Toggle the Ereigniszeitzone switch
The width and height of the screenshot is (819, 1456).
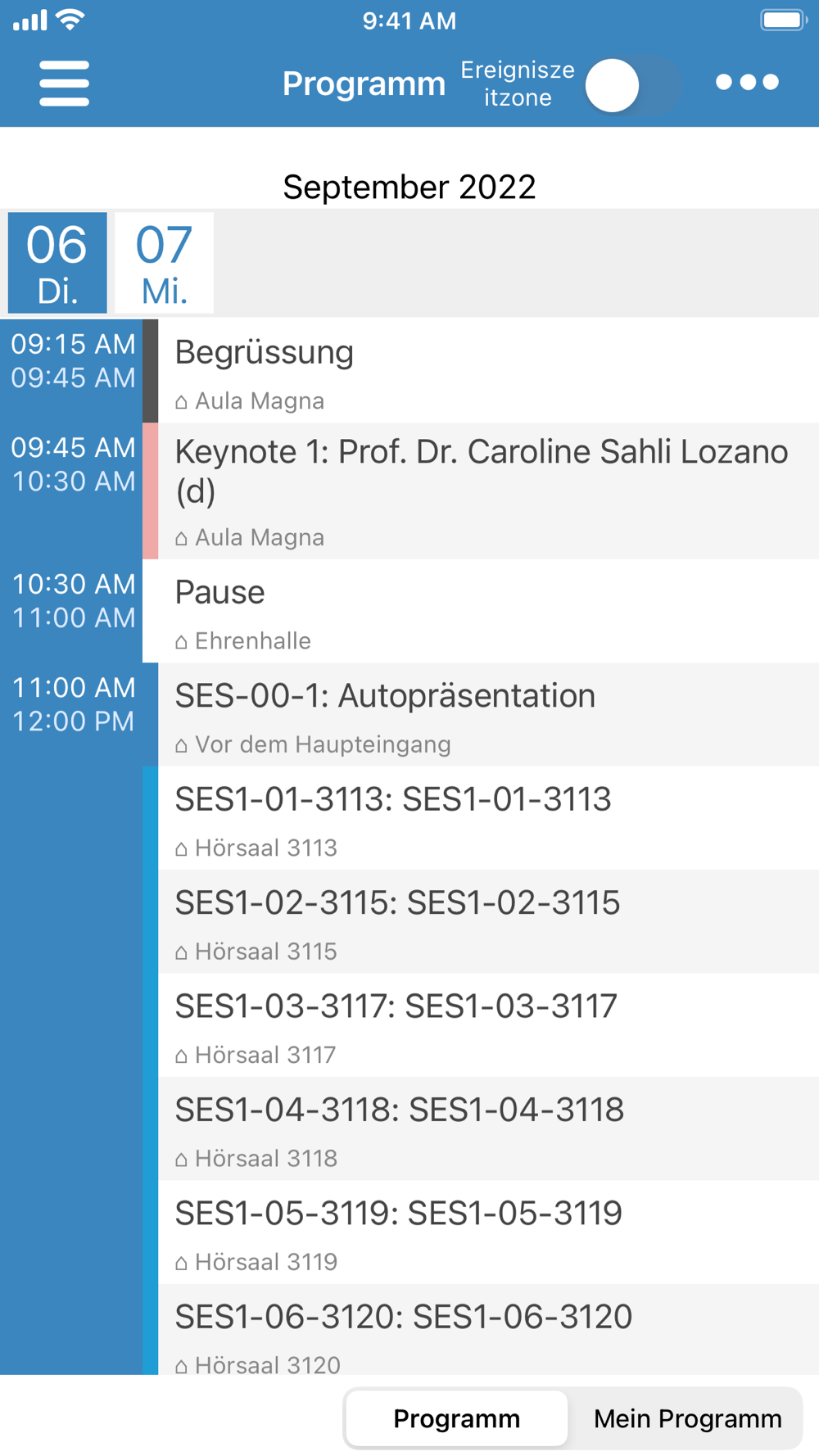point(632,85)
